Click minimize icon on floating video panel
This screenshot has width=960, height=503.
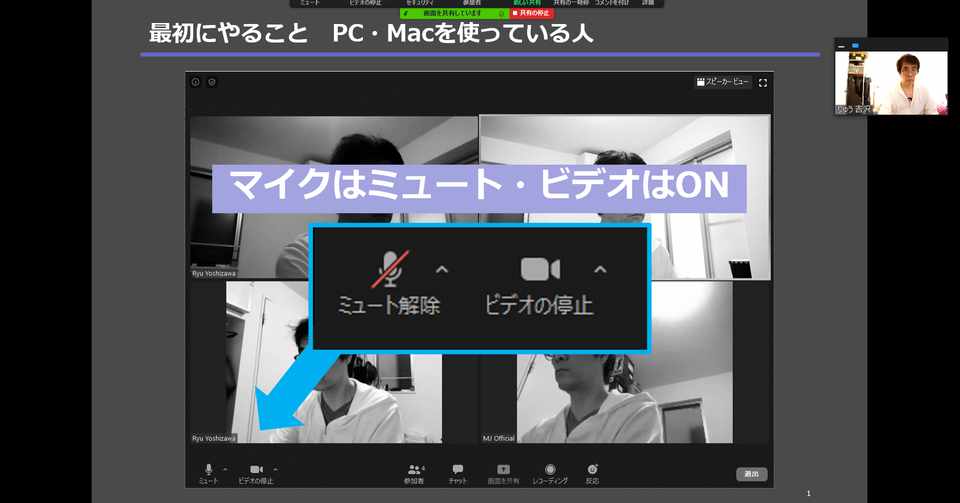coord(841,46)
